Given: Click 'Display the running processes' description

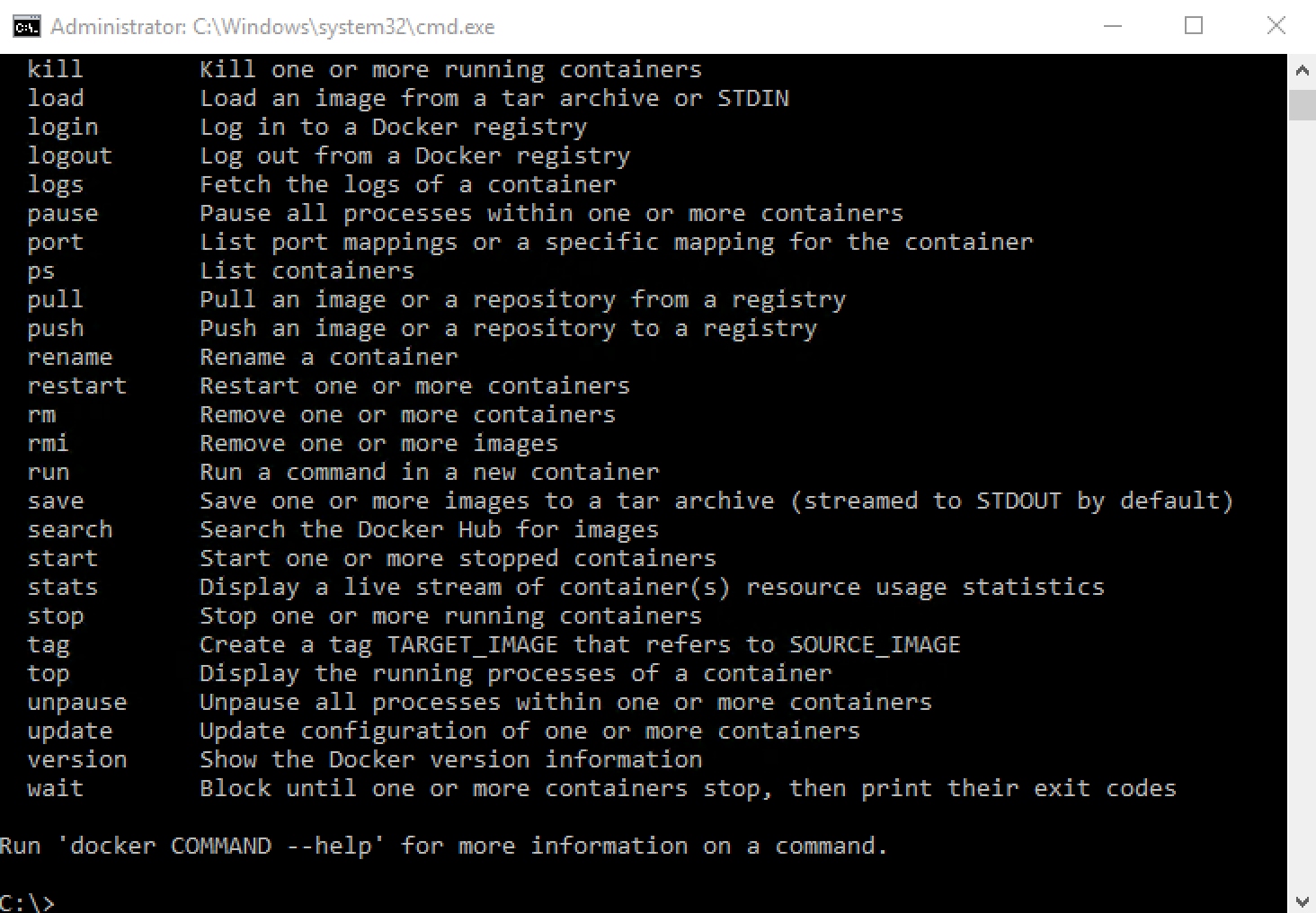Looking at the screenshot, I should [515, 673].
